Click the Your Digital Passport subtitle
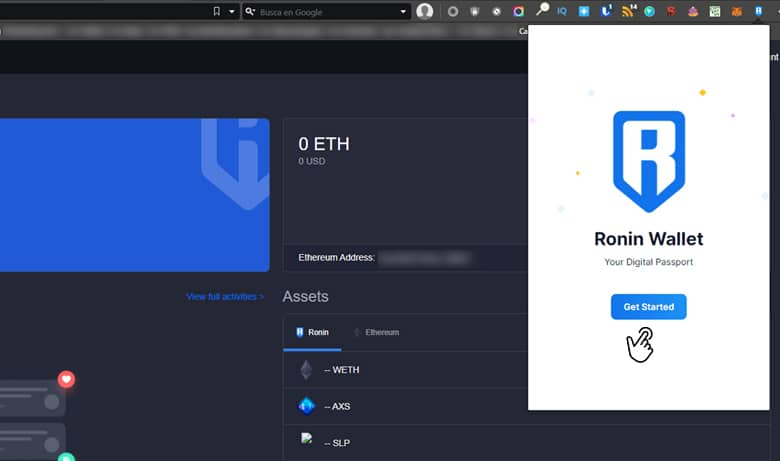Screen dimensions: 780x461 649,262
